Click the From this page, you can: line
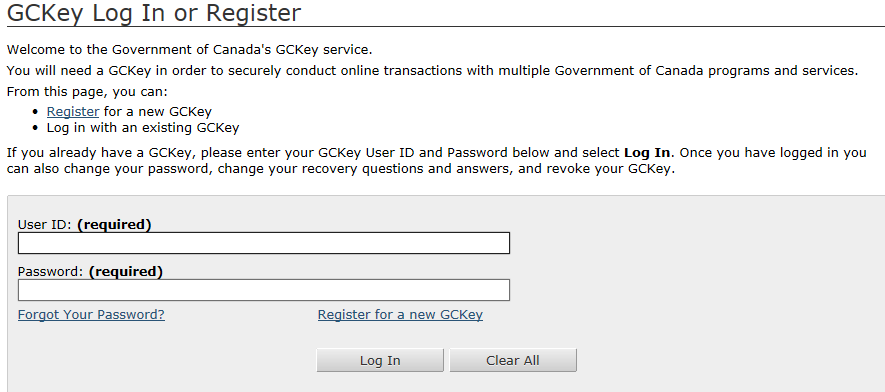 pos(87,91)
